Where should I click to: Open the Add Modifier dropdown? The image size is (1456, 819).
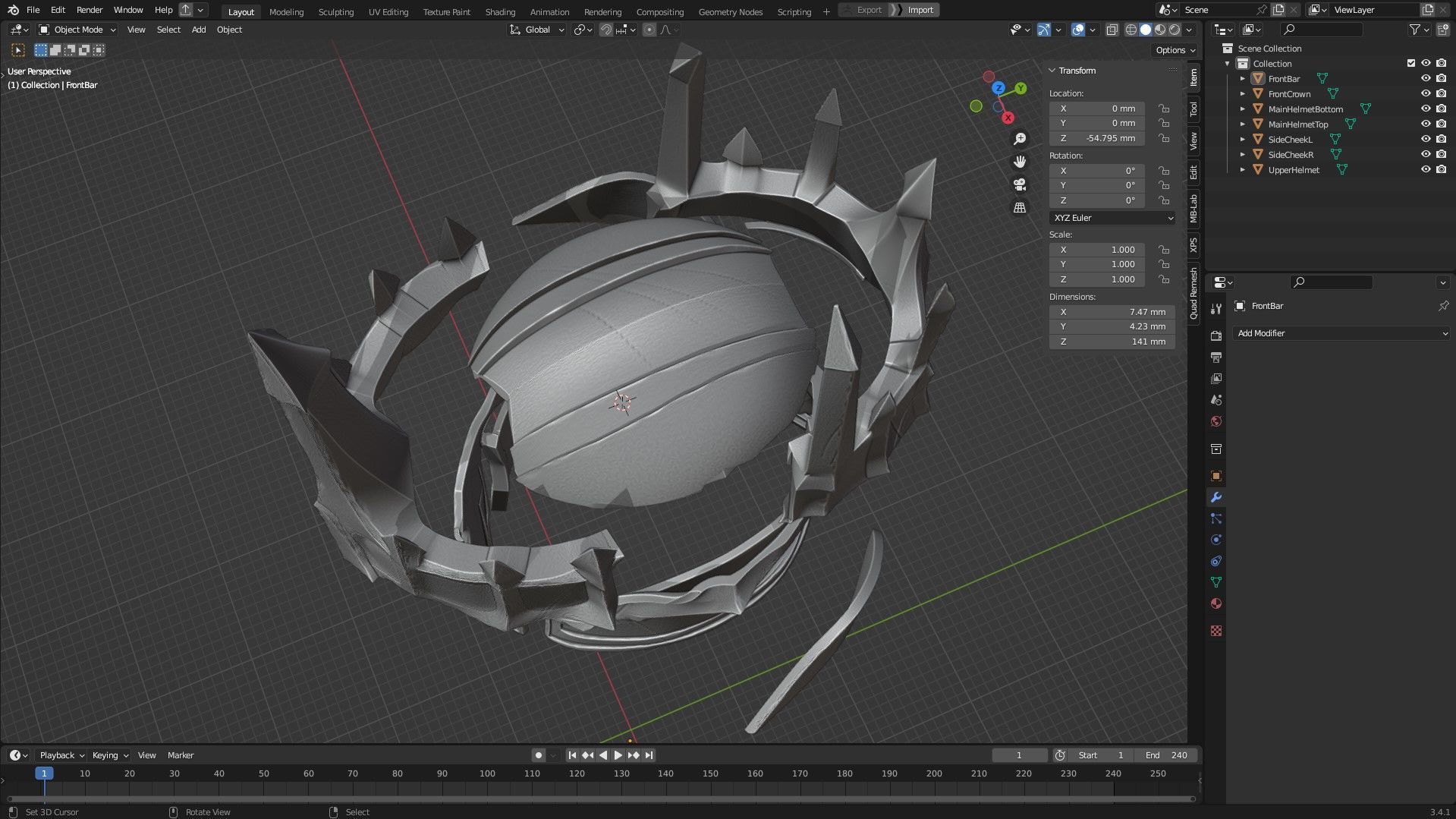pos(1341,333)
